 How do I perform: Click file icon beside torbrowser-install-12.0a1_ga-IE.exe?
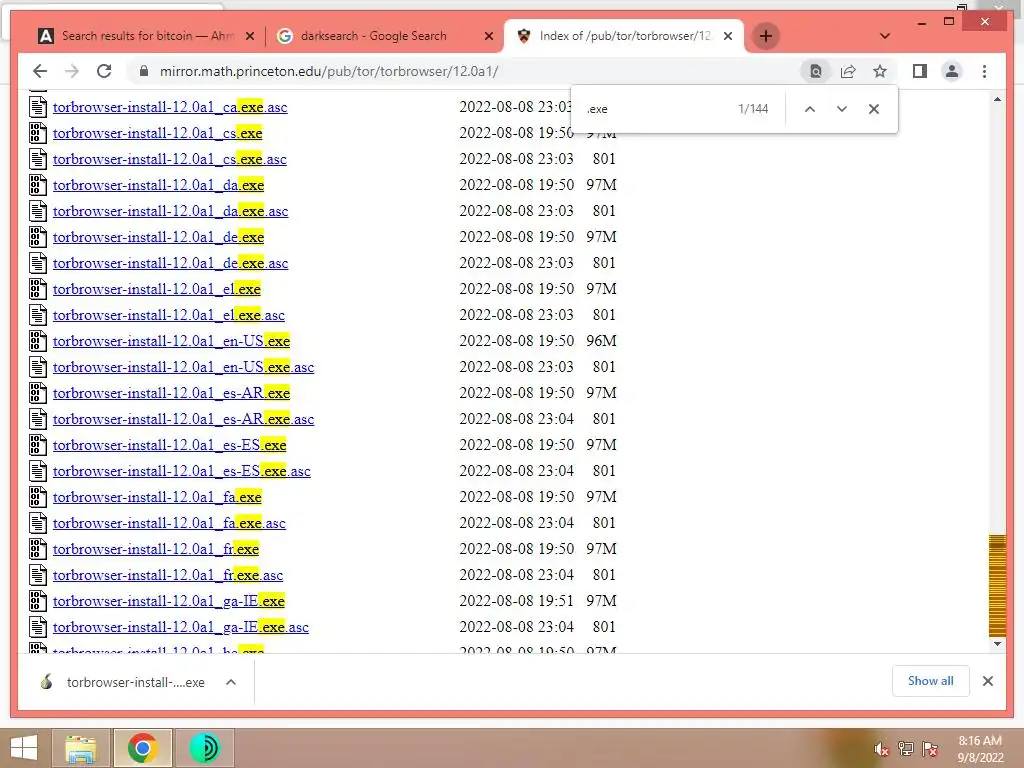(x=38, y=601)
